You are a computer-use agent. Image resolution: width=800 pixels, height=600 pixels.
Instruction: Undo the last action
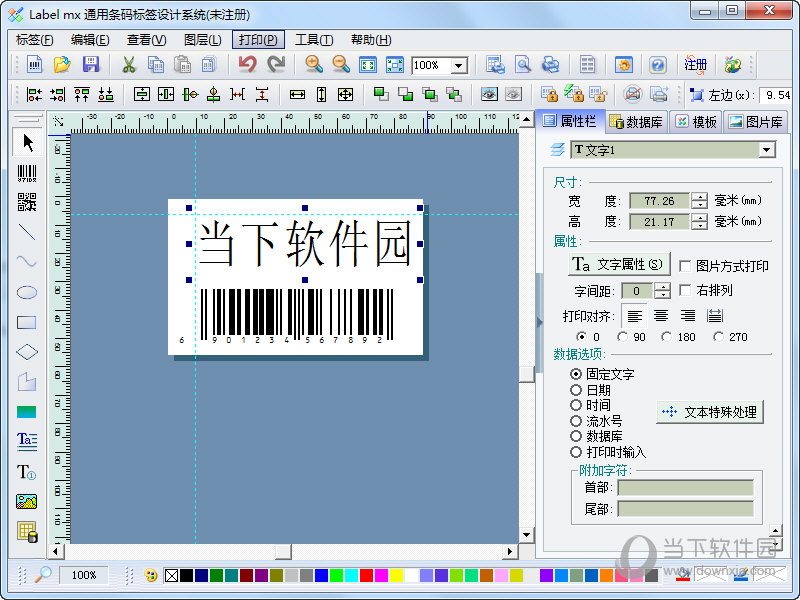pos(247,64)
